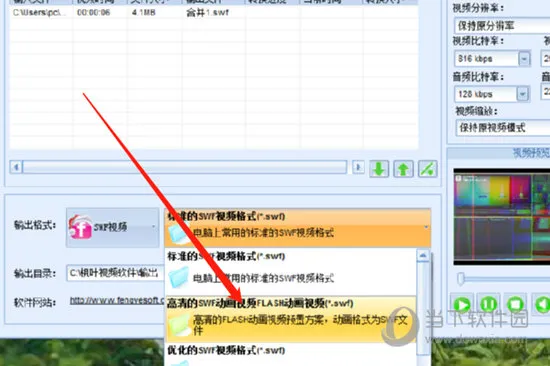Open the 保持原视频模式 scaling dropdown

(503, 128)
